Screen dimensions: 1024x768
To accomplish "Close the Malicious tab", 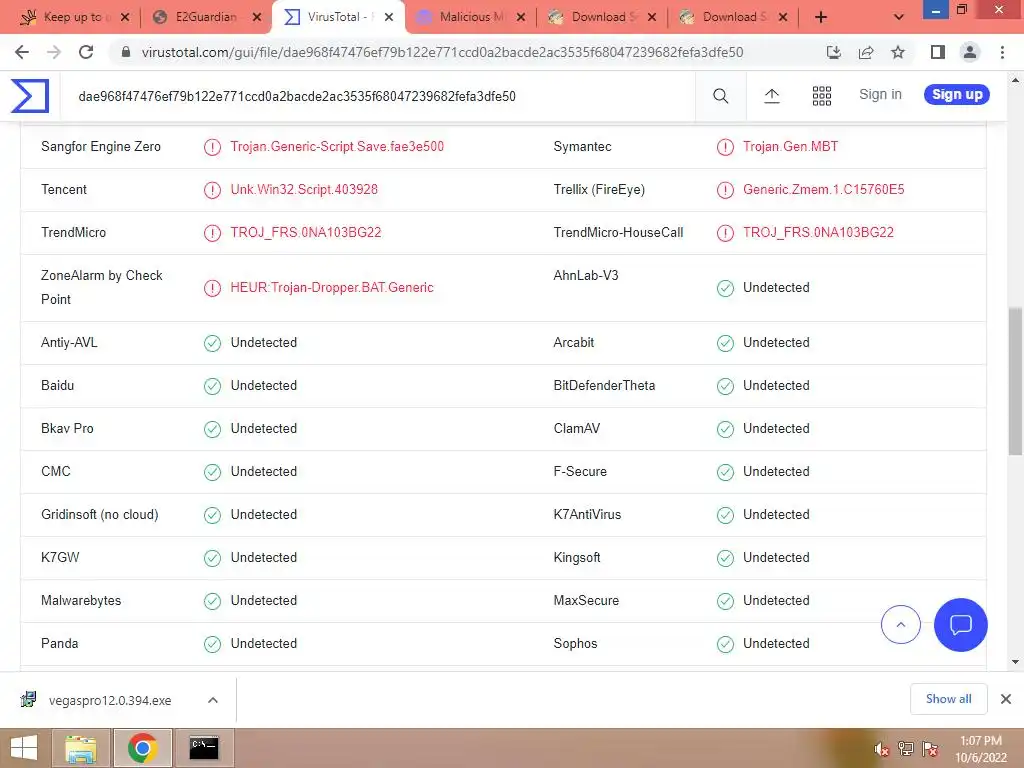I will coord(520,17).
